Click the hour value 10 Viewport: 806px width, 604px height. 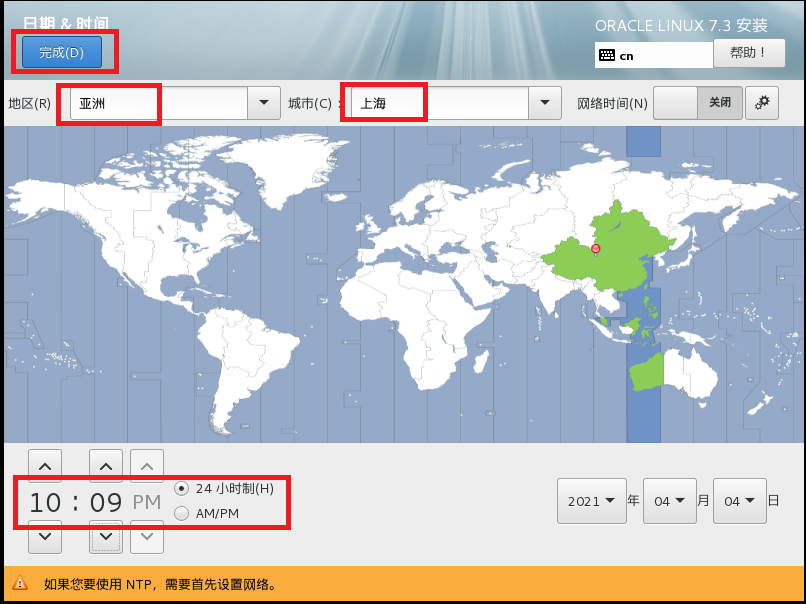pos(45,502)
